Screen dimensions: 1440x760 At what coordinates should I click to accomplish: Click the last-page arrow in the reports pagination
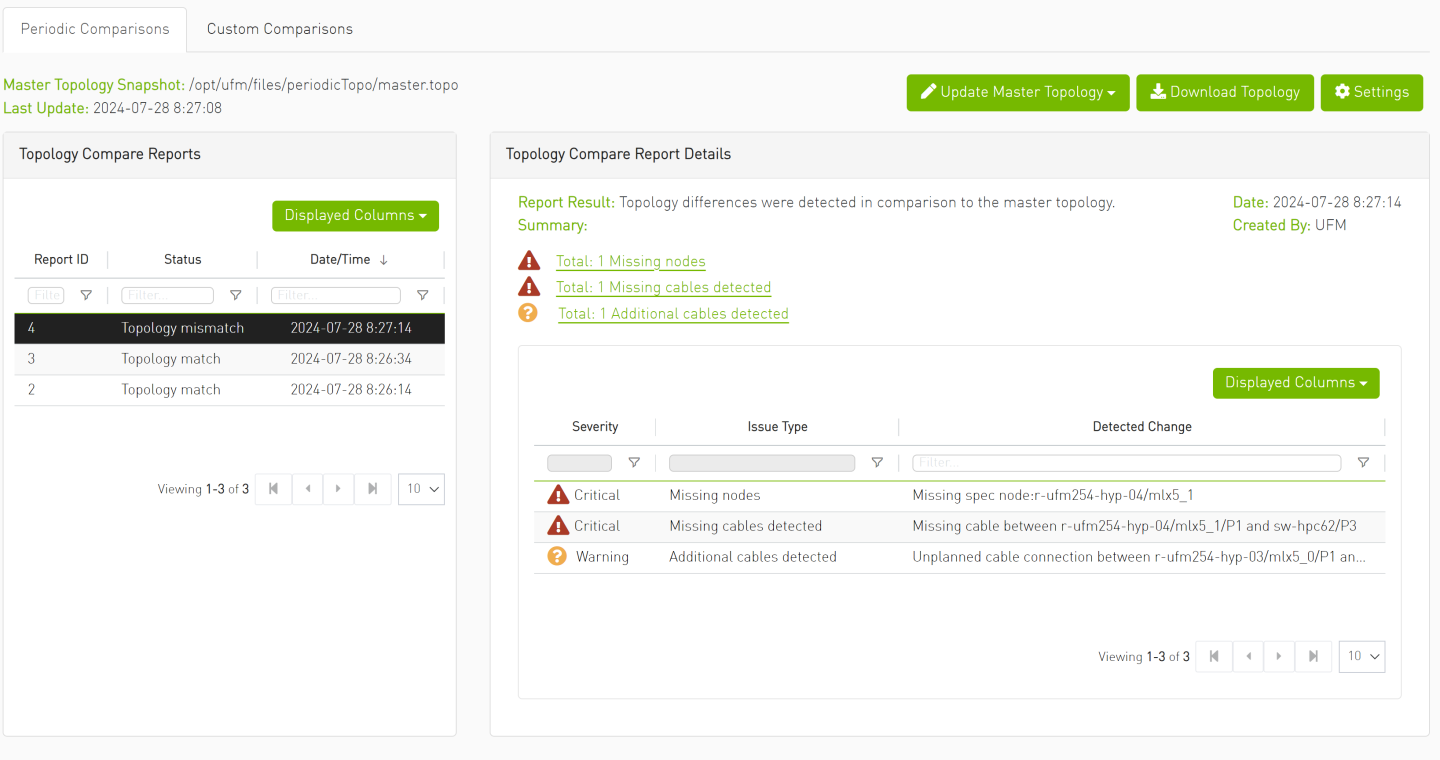[x=372, y=489]
